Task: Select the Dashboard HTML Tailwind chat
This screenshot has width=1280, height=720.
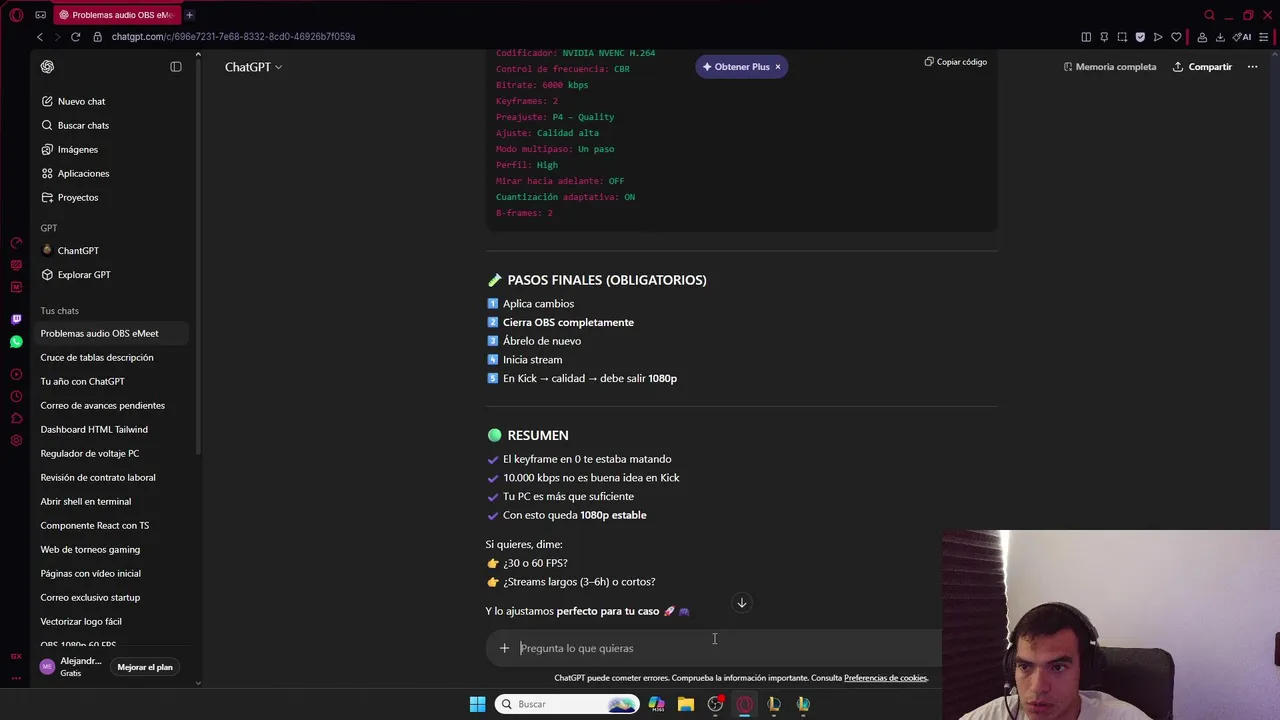Action: tap(94, 429)
